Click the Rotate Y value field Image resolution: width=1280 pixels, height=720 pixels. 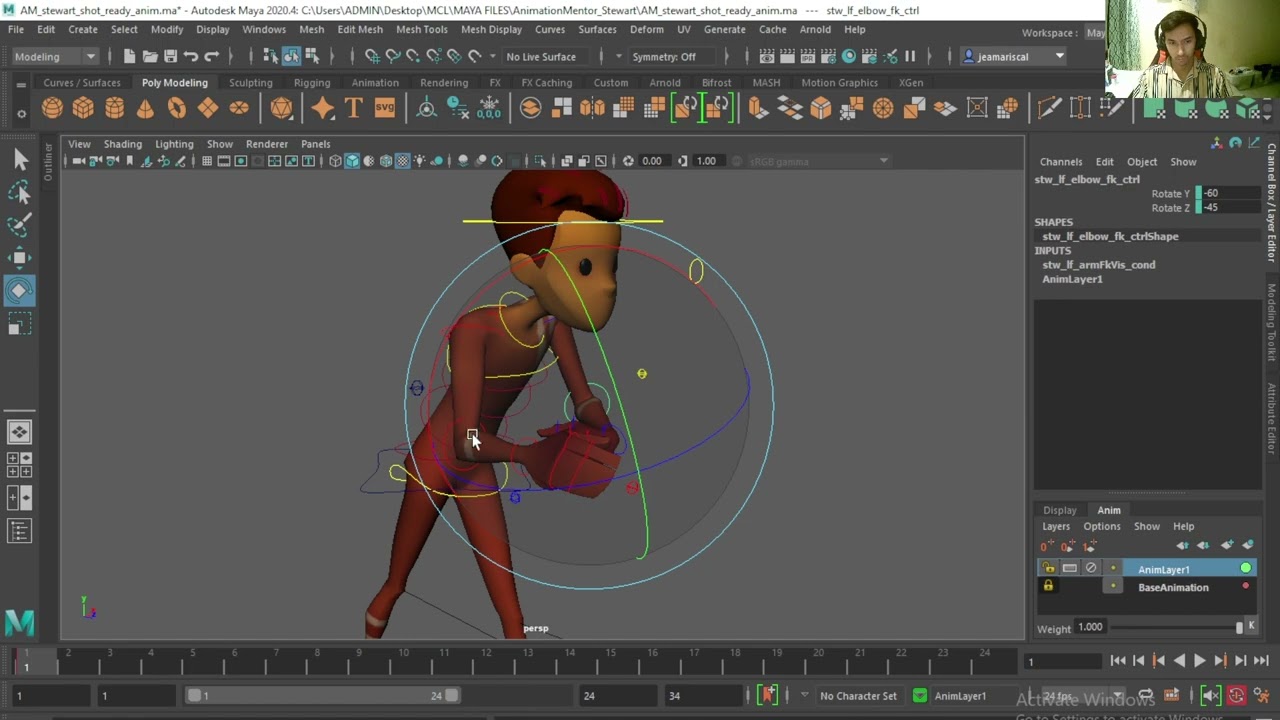click(x=1230, y=193)
